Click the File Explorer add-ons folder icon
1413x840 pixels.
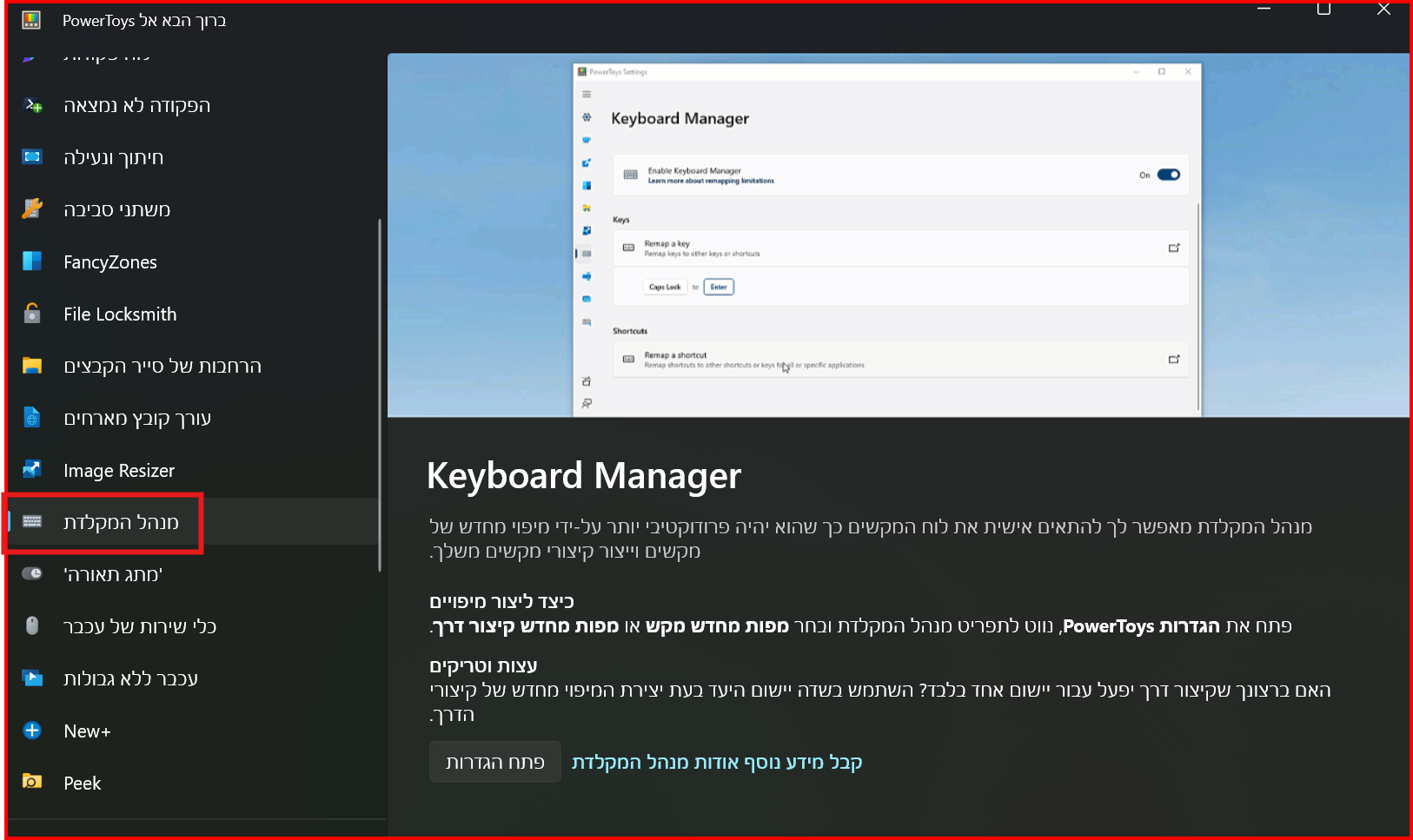pyautogui.click(x=32, y=366)
